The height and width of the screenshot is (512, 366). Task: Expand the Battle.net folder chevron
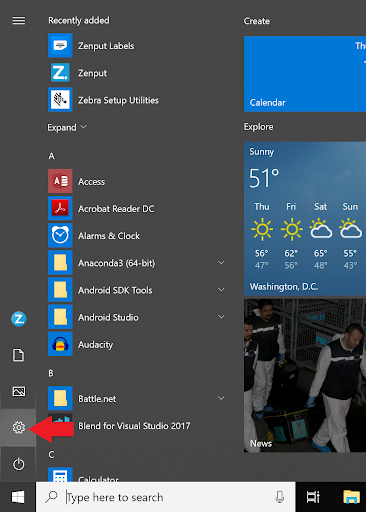[x=221, y=398]
